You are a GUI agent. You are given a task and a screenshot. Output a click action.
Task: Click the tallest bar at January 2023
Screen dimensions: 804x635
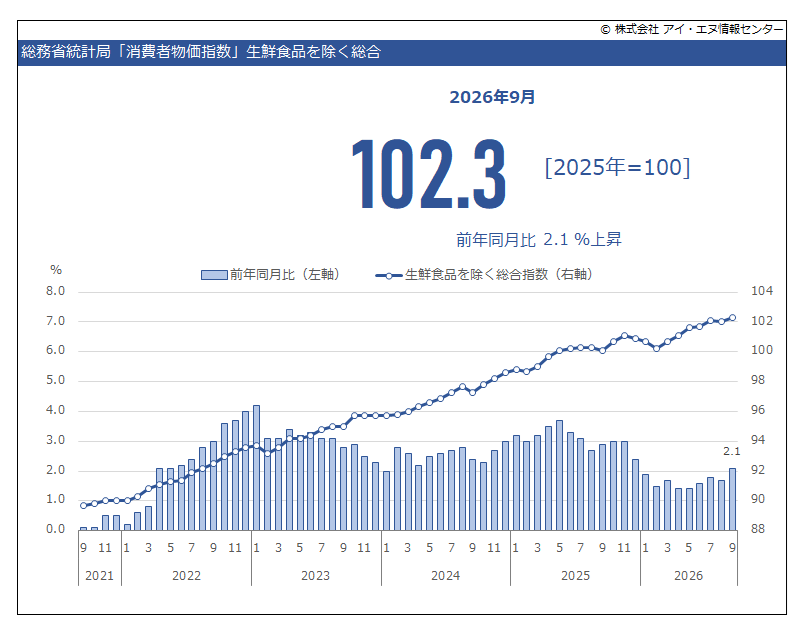coord(256,468)
